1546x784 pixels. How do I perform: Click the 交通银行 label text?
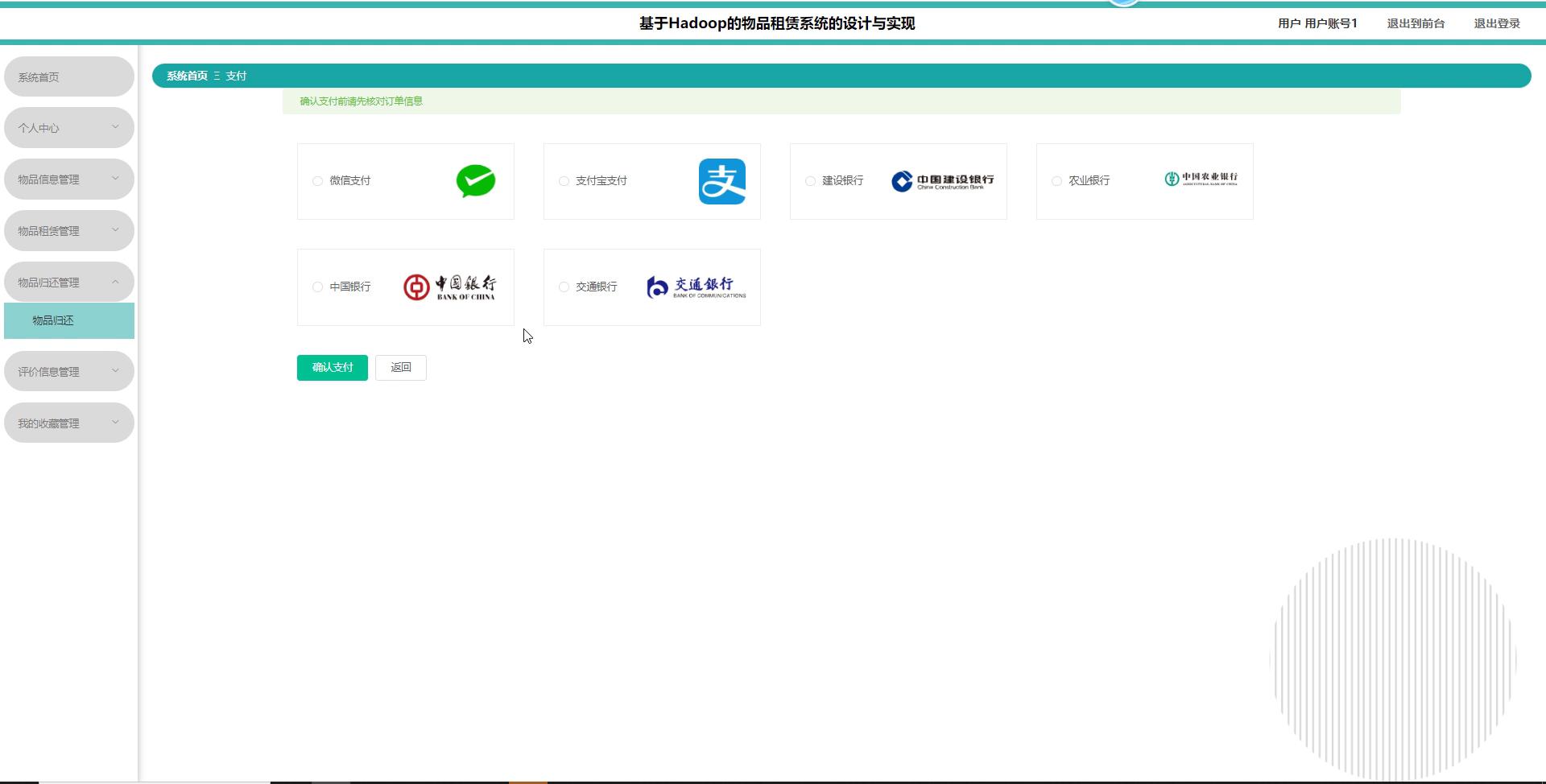tap(597, 287)
